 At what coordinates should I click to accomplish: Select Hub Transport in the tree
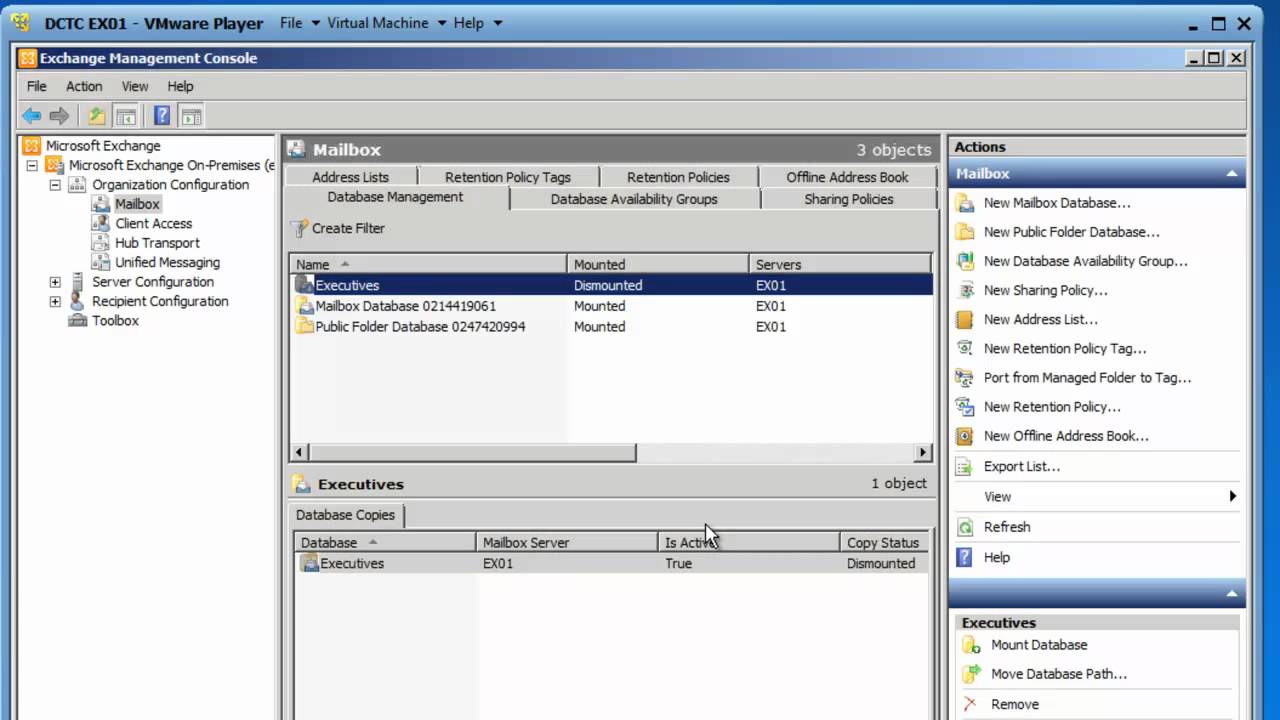pos(157,243)
